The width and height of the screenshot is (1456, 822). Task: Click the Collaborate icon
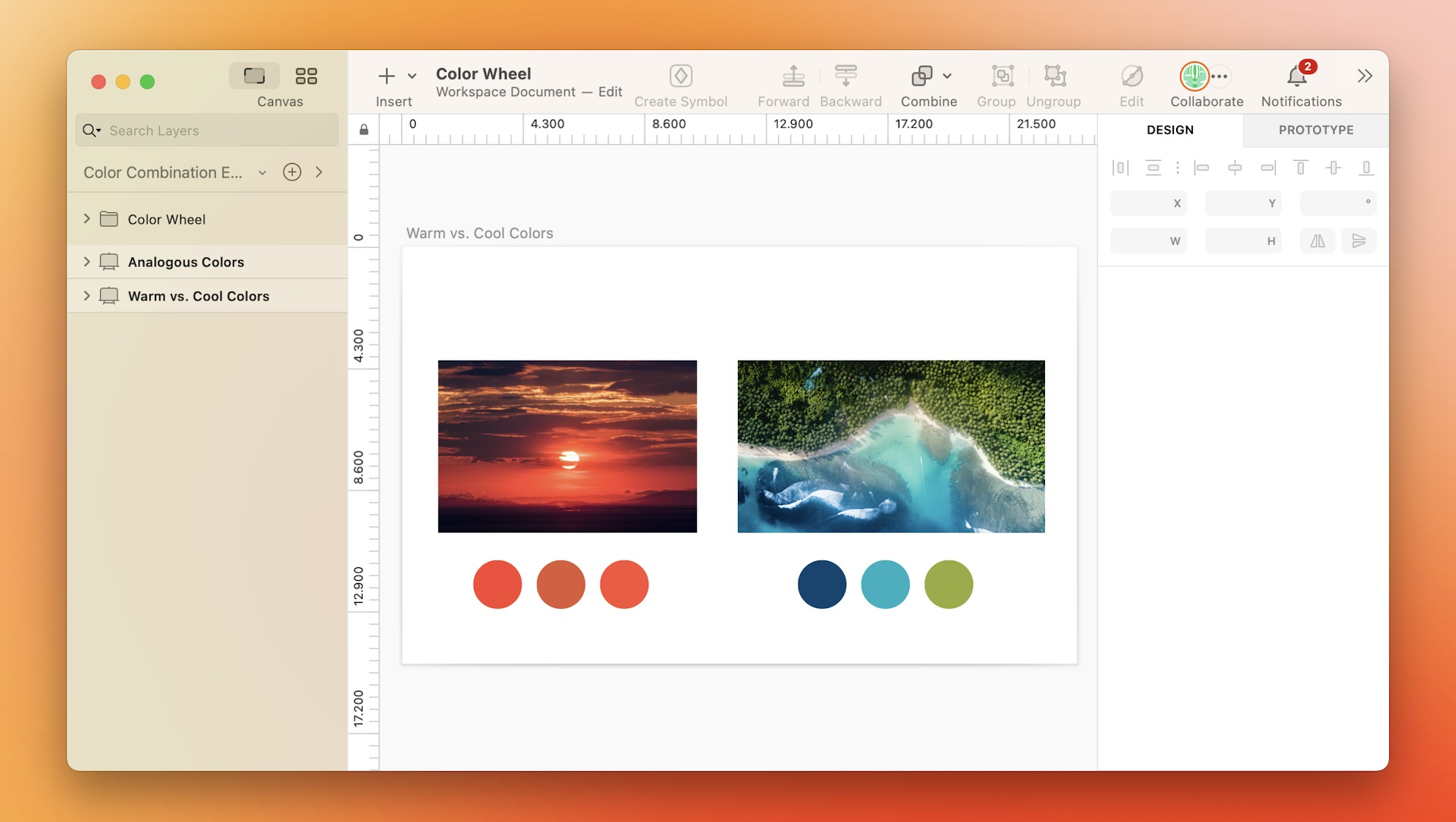[1194, 76]
